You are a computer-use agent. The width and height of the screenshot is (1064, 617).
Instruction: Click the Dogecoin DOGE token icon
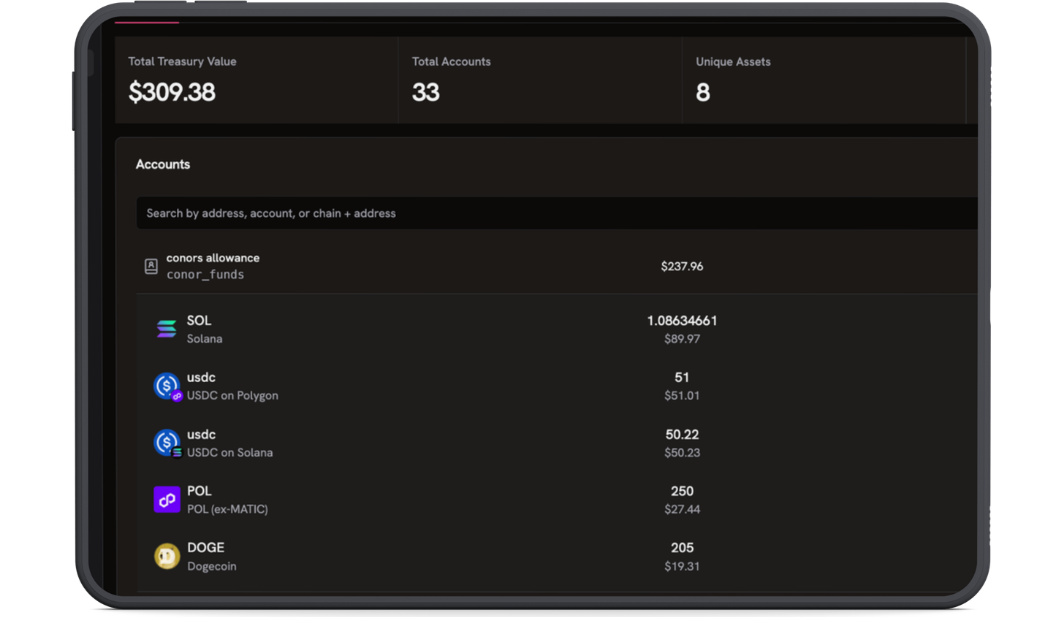(x=167, y=557)
